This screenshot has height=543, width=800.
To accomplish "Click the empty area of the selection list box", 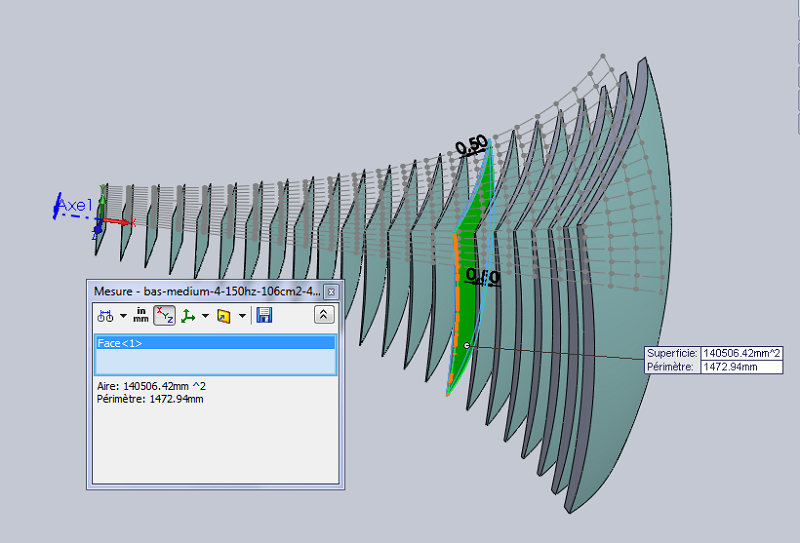I will pos(215,362).
